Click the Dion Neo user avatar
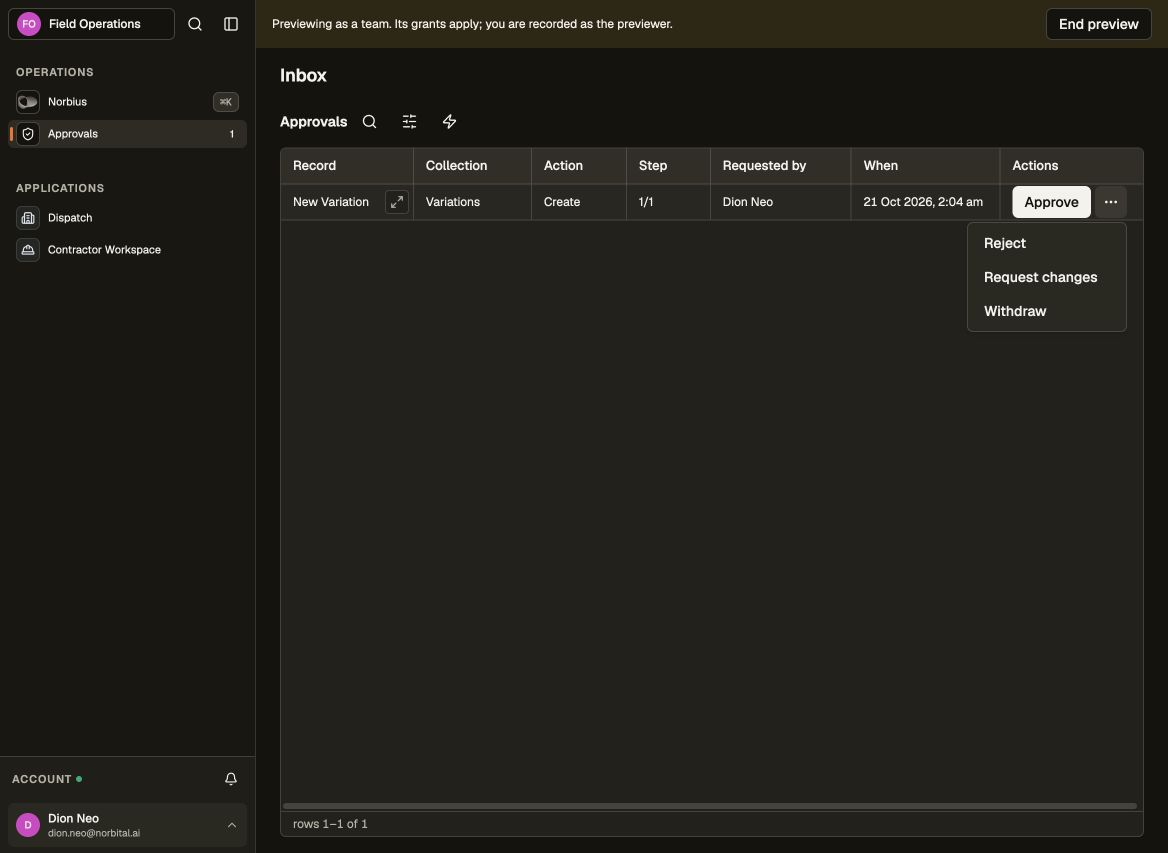Image resolution: width=1168 pixels, height=853 pixels. tap(28, 825)
